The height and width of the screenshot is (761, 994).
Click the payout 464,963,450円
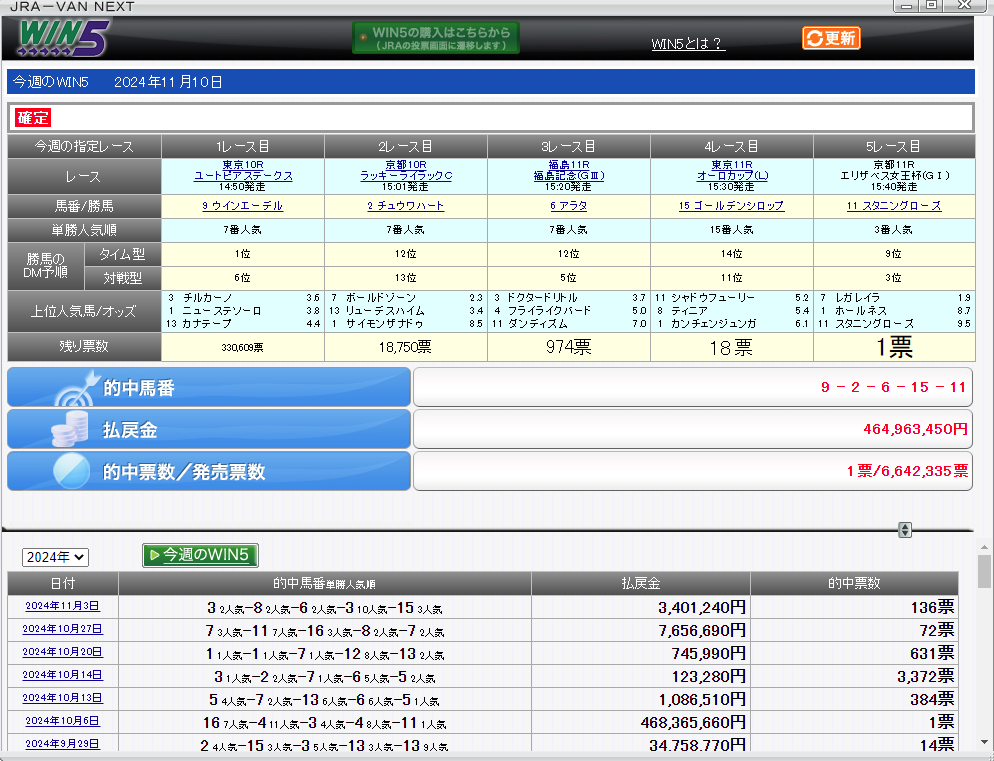915,429
